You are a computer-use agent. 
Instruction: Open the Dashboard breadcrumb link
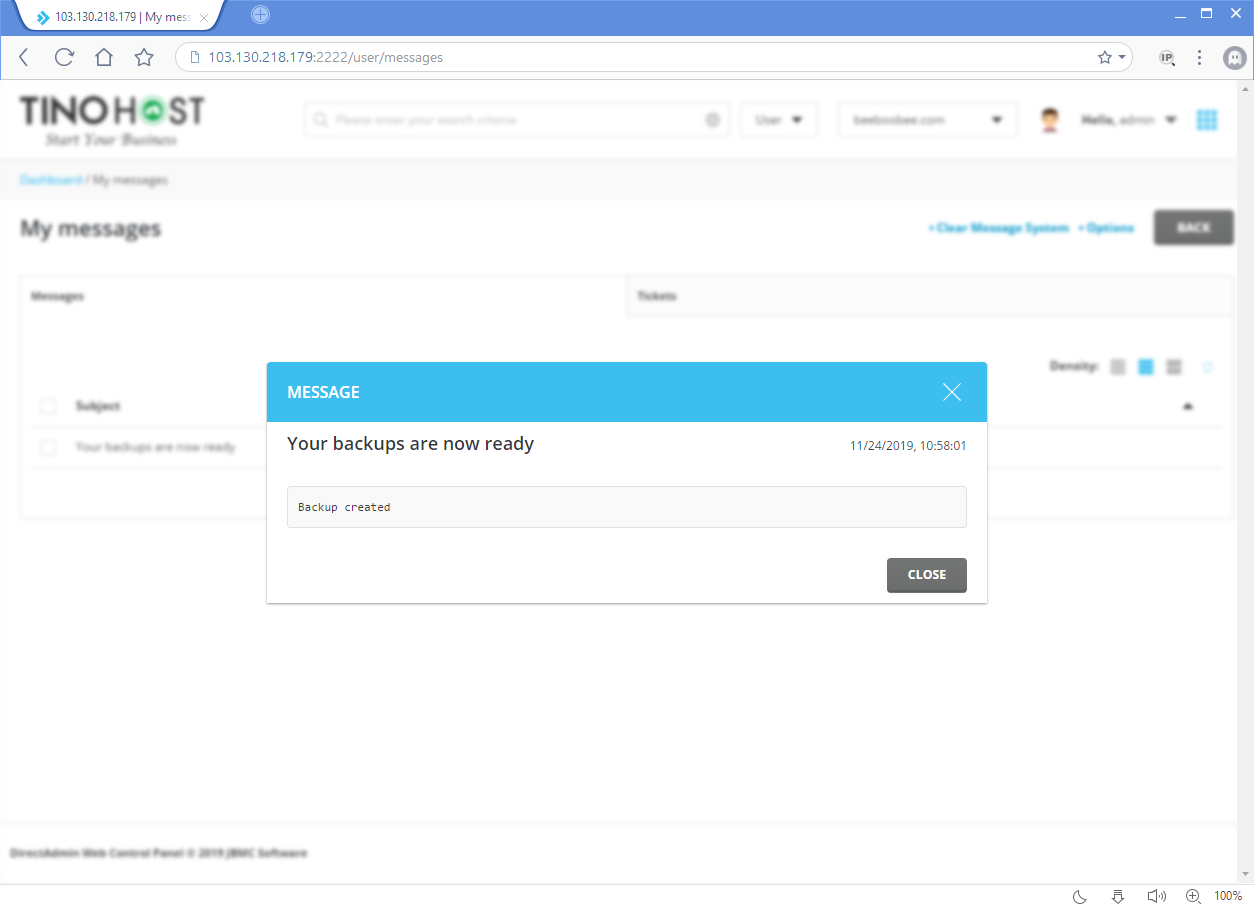(50, 179)
